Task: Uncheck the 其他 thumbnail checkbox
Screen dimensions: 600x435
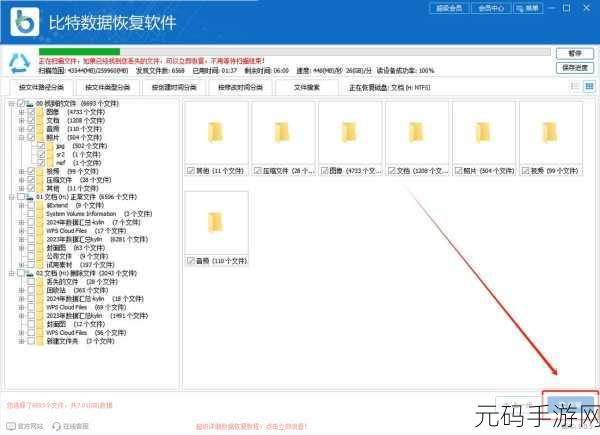Action: tap(191, 171)
